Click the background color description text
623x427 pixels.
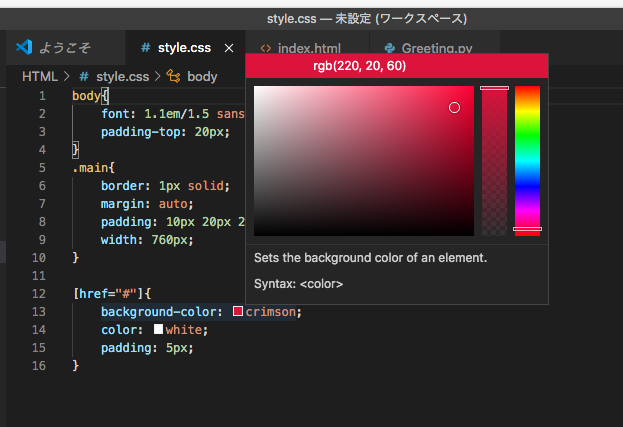tap(370, 258)
